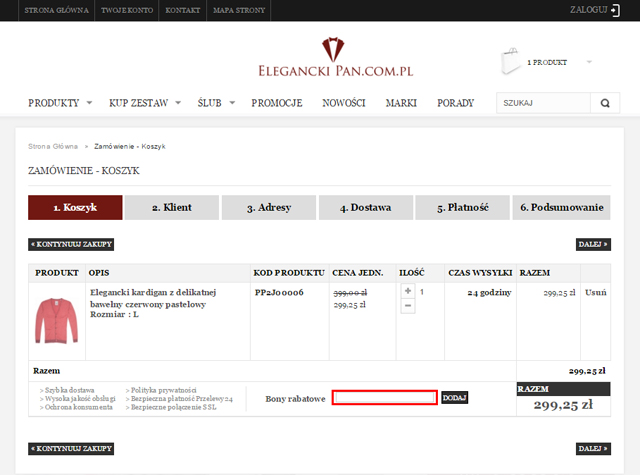640x475 pixels.
Task: Click the Elegancki Pan logo
Action: (x=335, y=57)
